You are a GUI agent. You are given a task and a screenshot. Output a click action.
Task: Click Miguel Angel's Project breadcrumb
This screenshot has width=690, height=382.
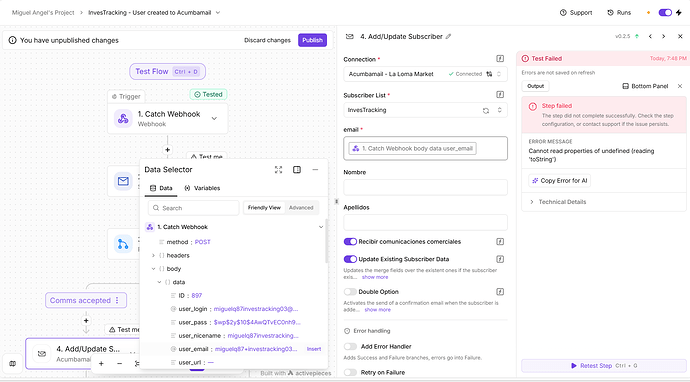tap(43, 13)
